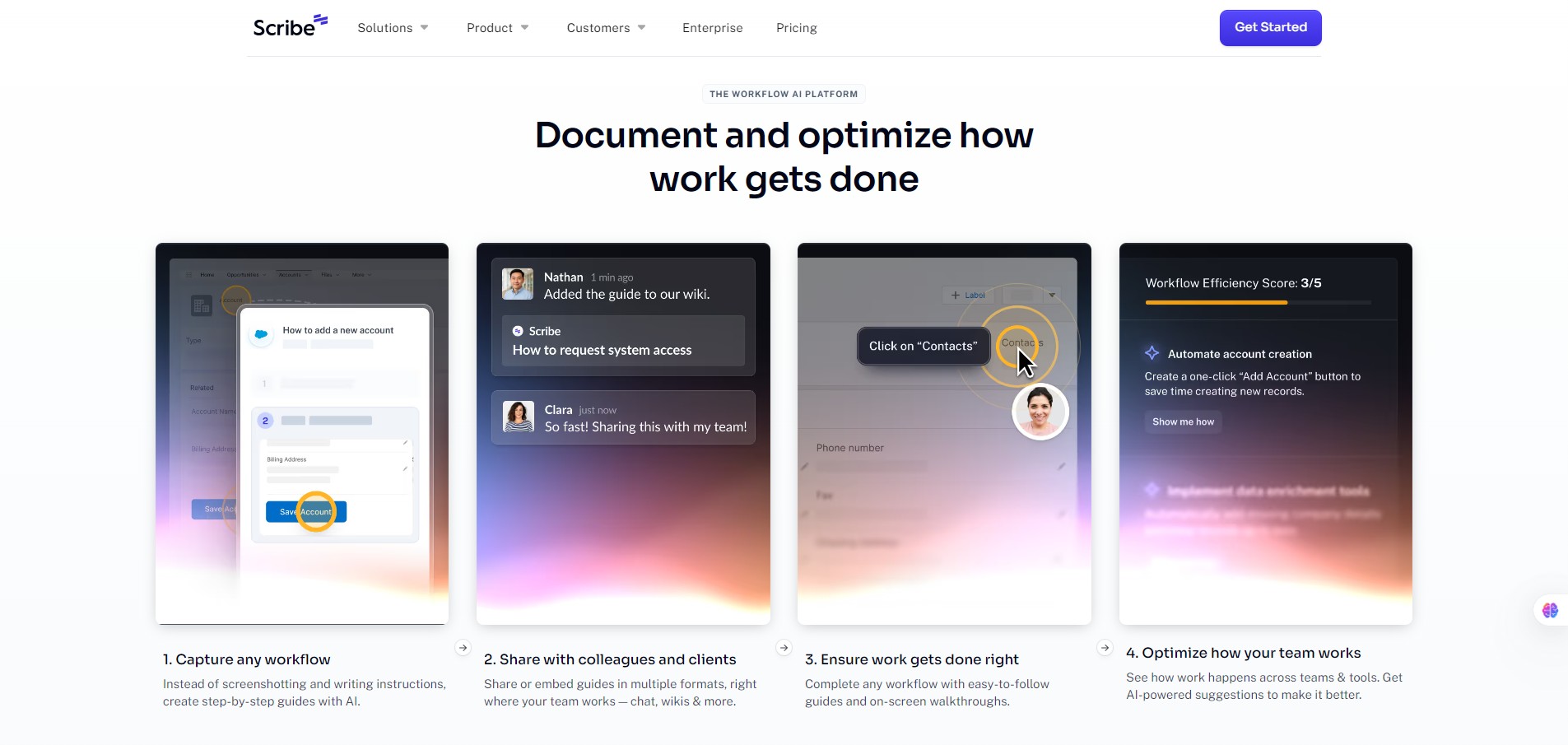The height and width of the screenshot is (745, 1568).
Task: Click the dropdown arrow next to the Label field
Action: coord(1053,295)
